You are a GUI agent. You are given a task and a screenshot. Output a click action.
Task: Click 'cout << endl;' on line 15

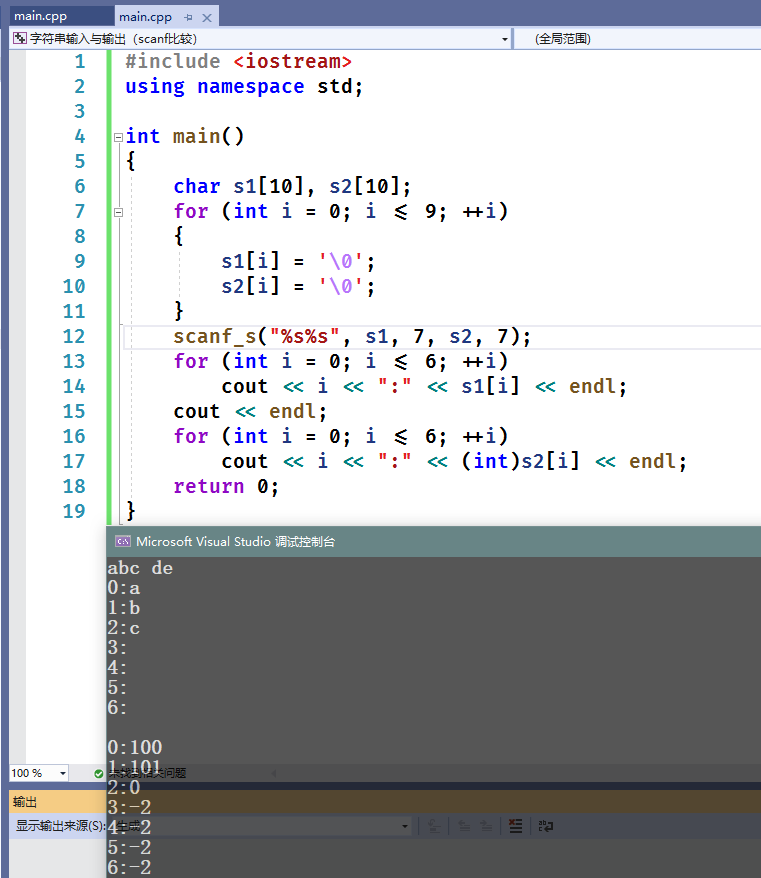(x=250, y=412)
